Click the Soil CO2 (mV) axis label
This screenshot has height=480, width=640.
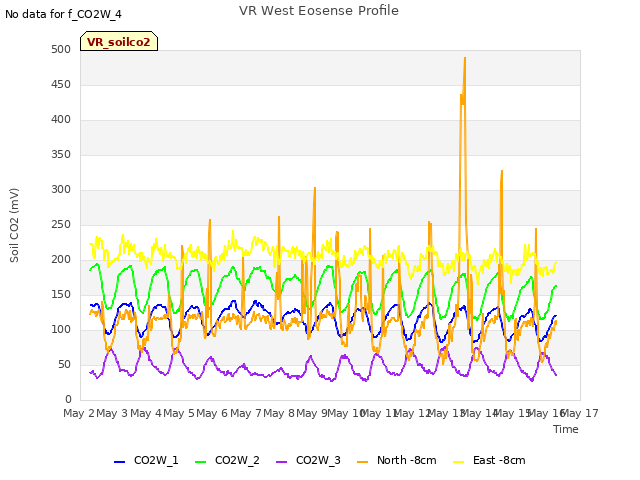coord(14,225)
